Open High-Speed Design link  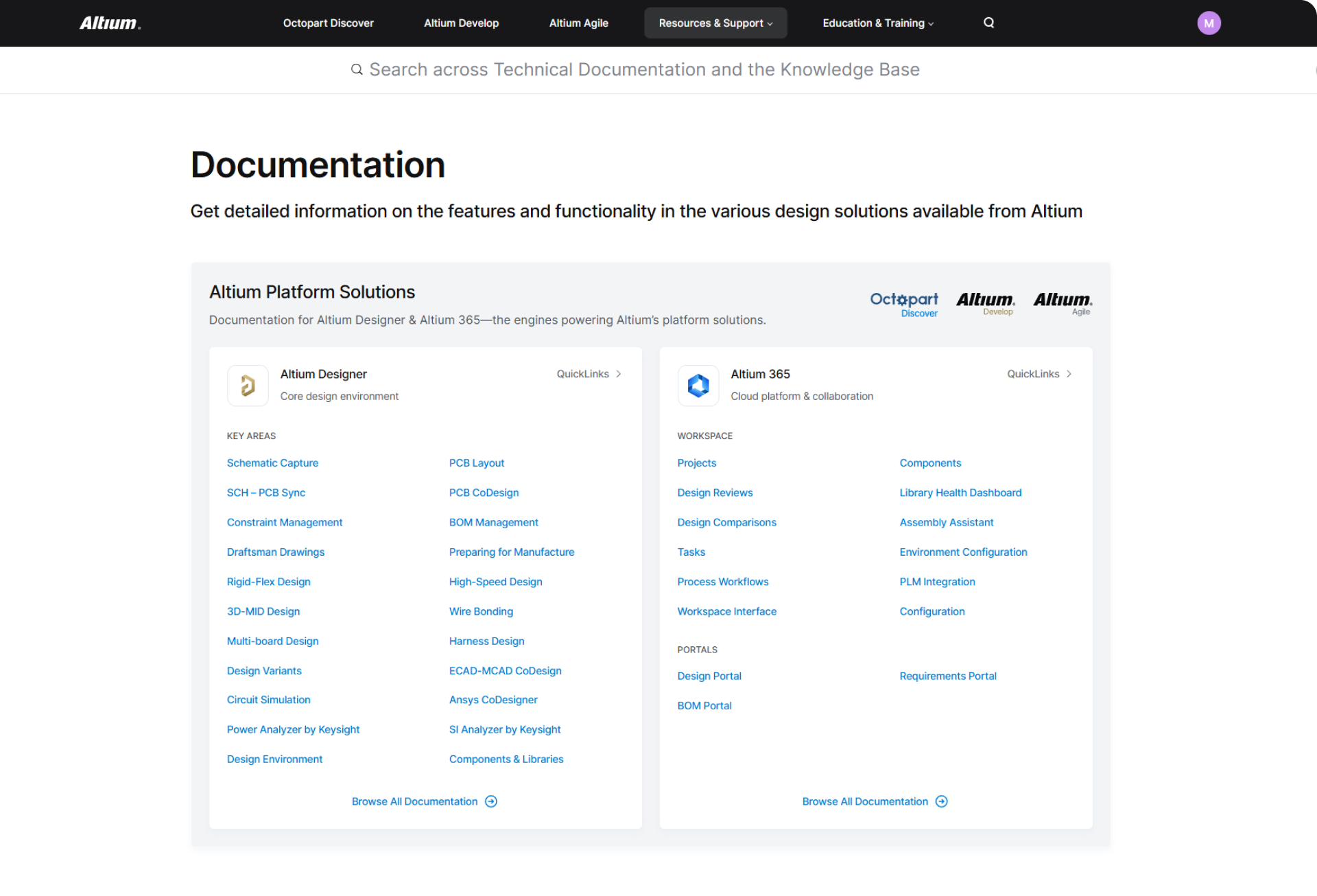(x=496, y=582)
